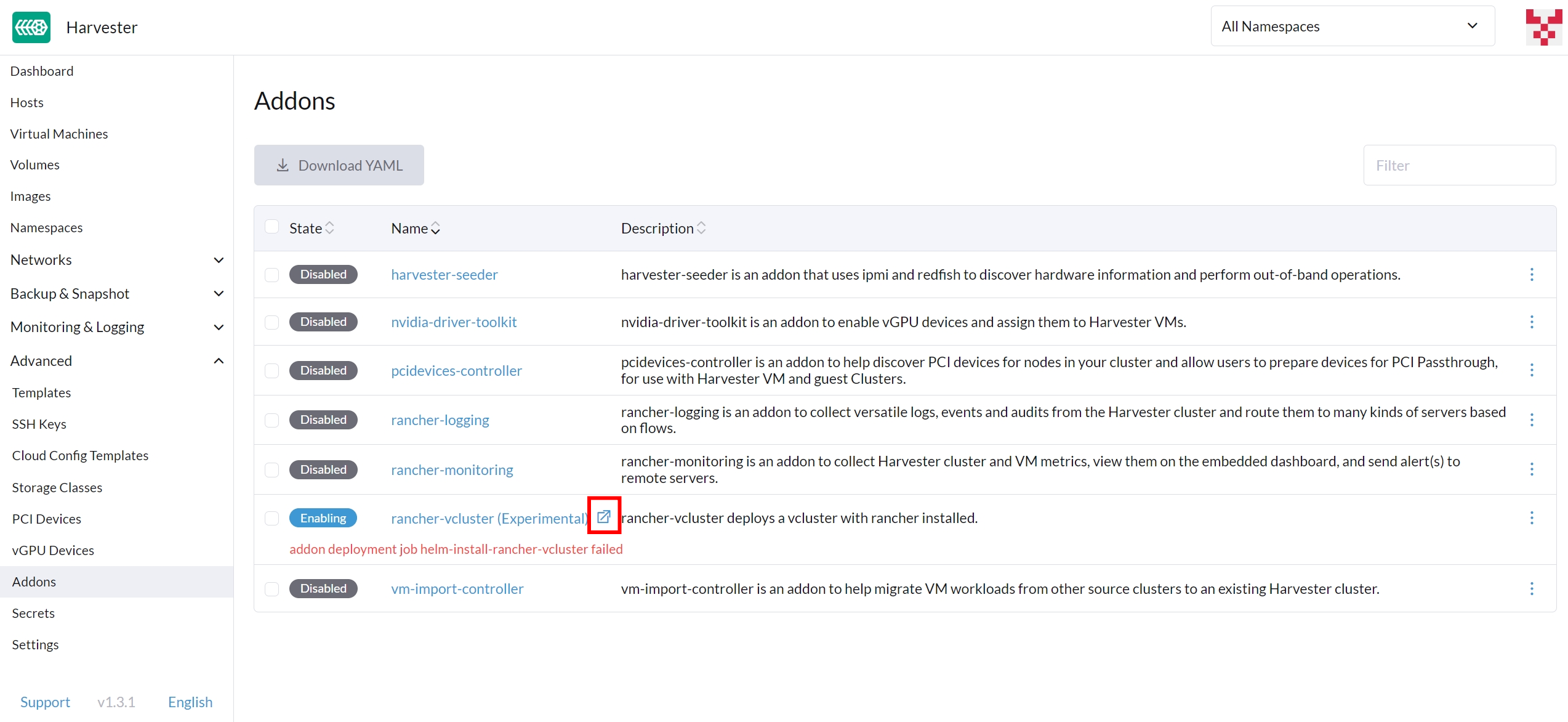Collapse the Advanced menu group

tap(117, 361)
